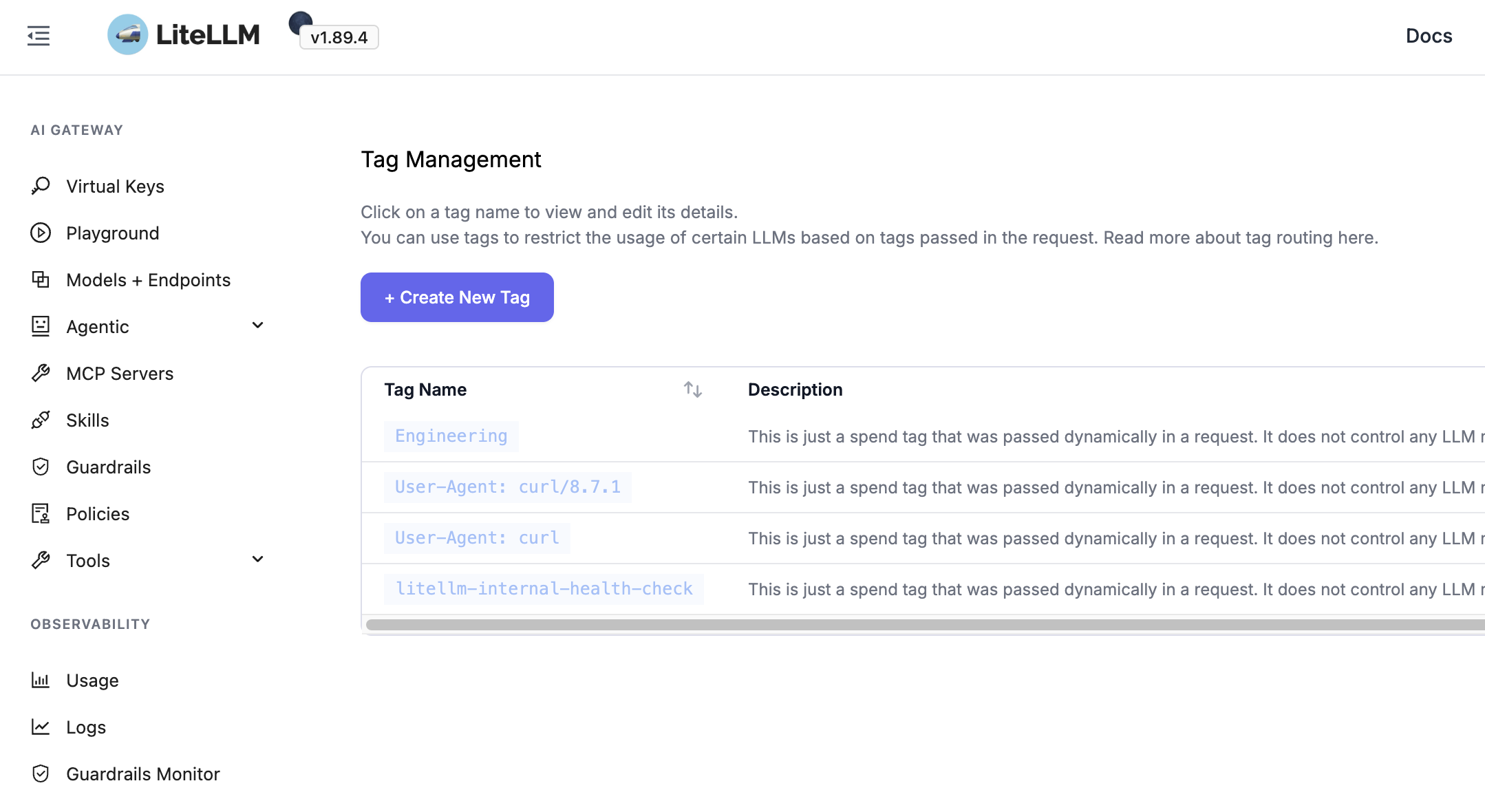The image size is (1485, 812).
Task: Click the description of the User-Agent: curl/8.7.1 row
Action: (1116, 487)
